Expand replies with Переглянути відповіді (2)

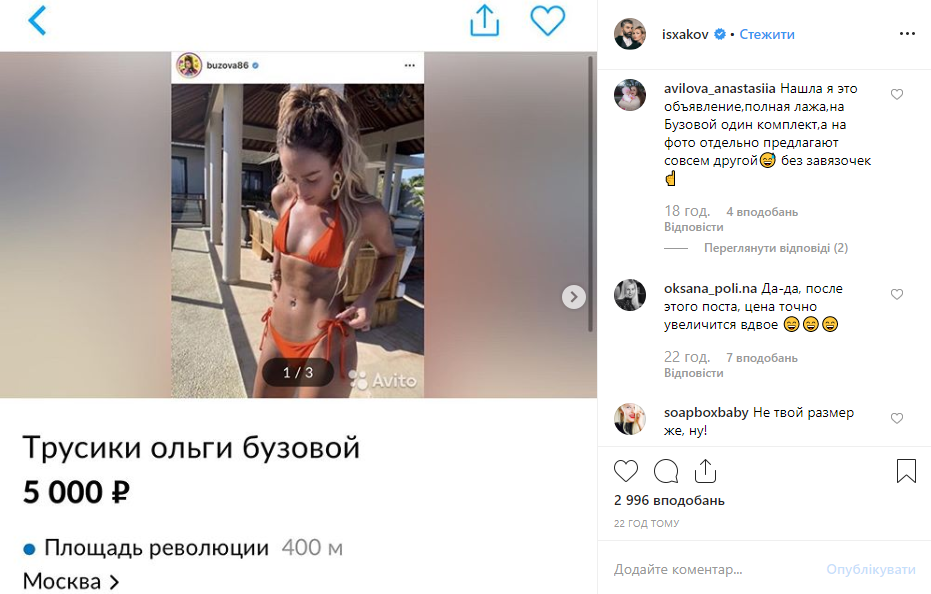(775, 248)
